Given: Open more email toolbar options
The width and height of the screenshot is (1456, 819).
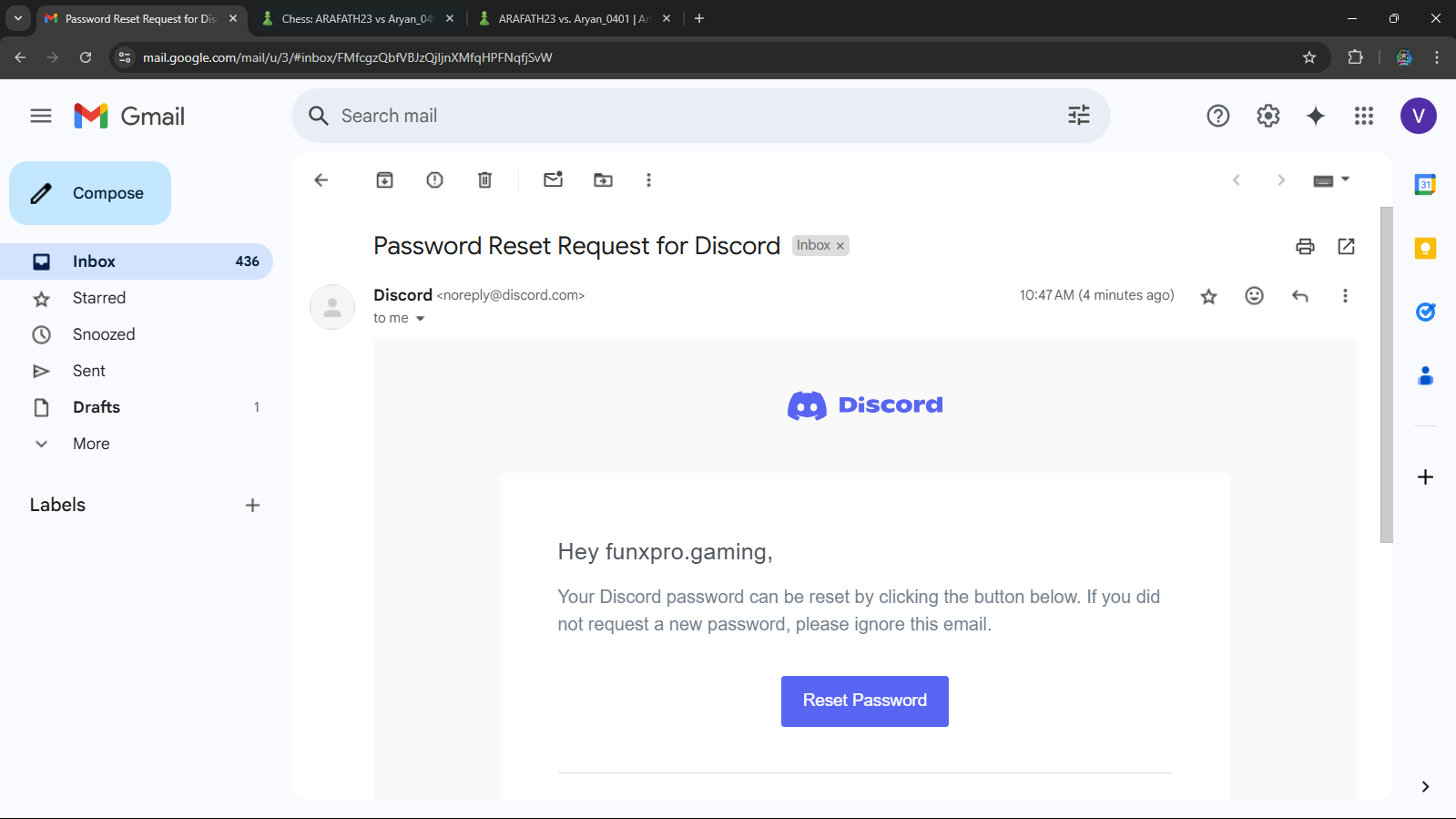Looking at the screenshot, I should pyautogui.click(x=649, y=180).
